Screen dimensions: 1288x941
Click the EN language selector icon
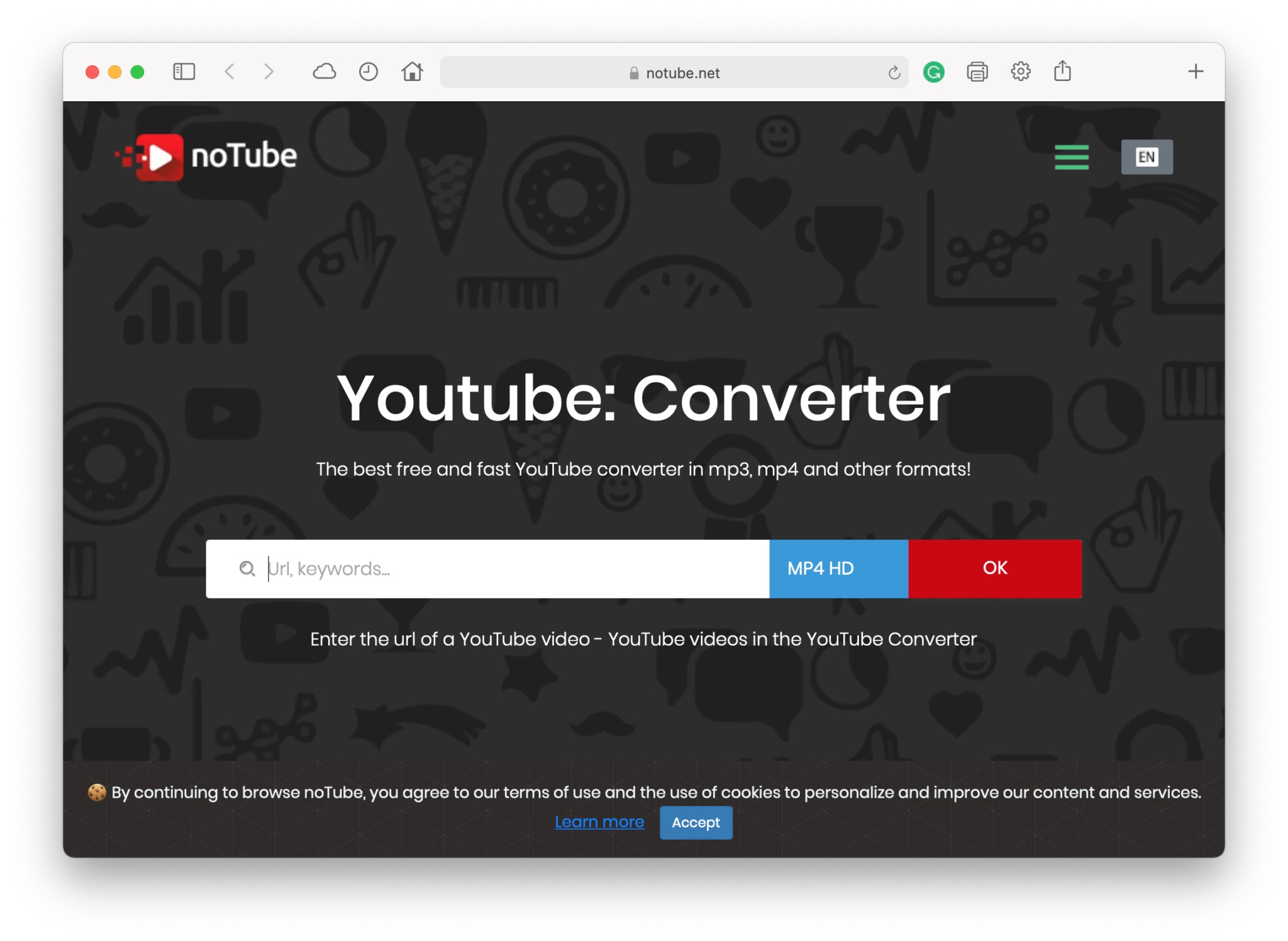click(x=1147, y=156)
